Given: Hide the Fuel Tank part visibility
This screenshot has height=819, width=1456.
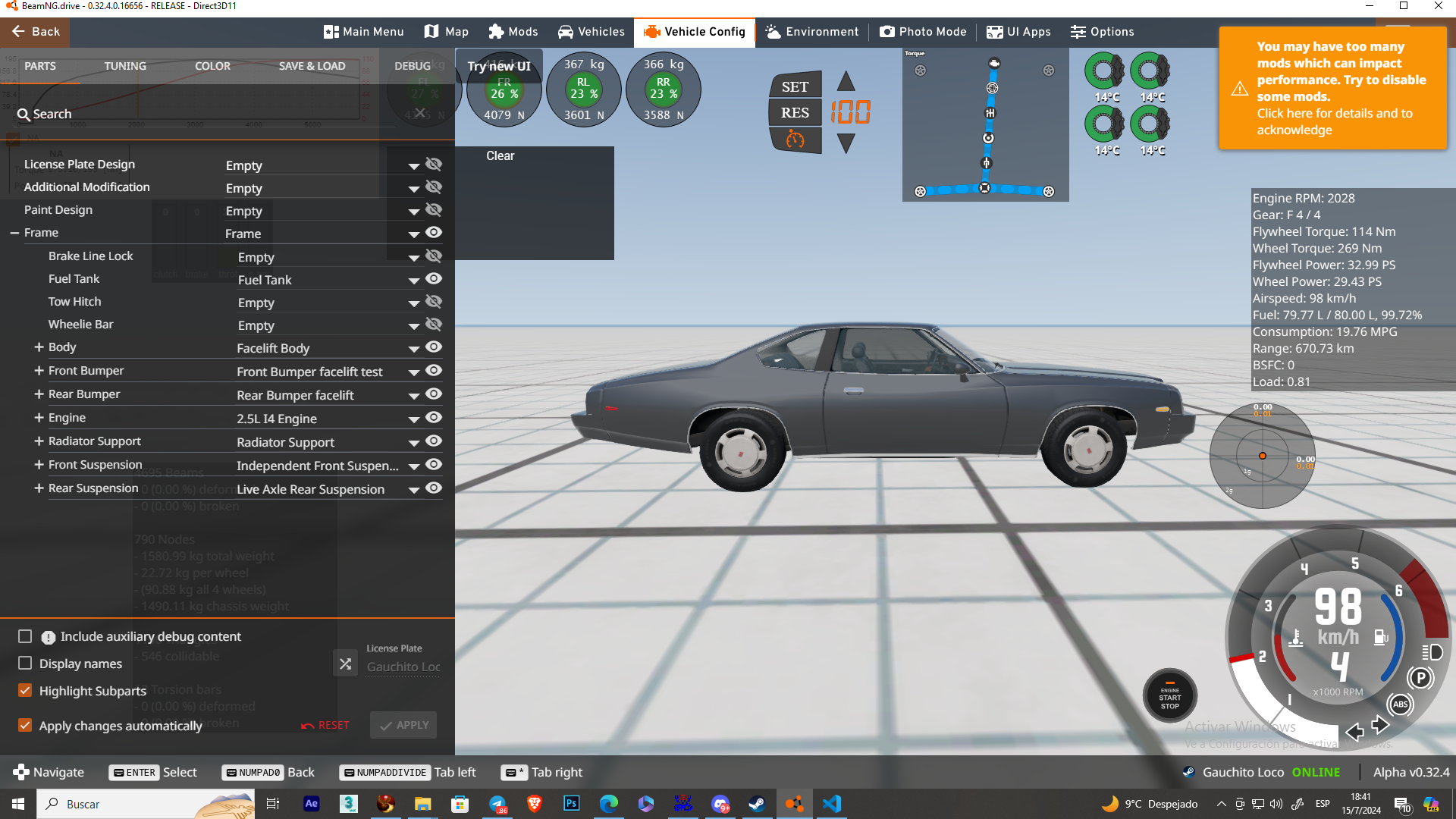Looking at the screenshot, I should [x=434, y=279].
